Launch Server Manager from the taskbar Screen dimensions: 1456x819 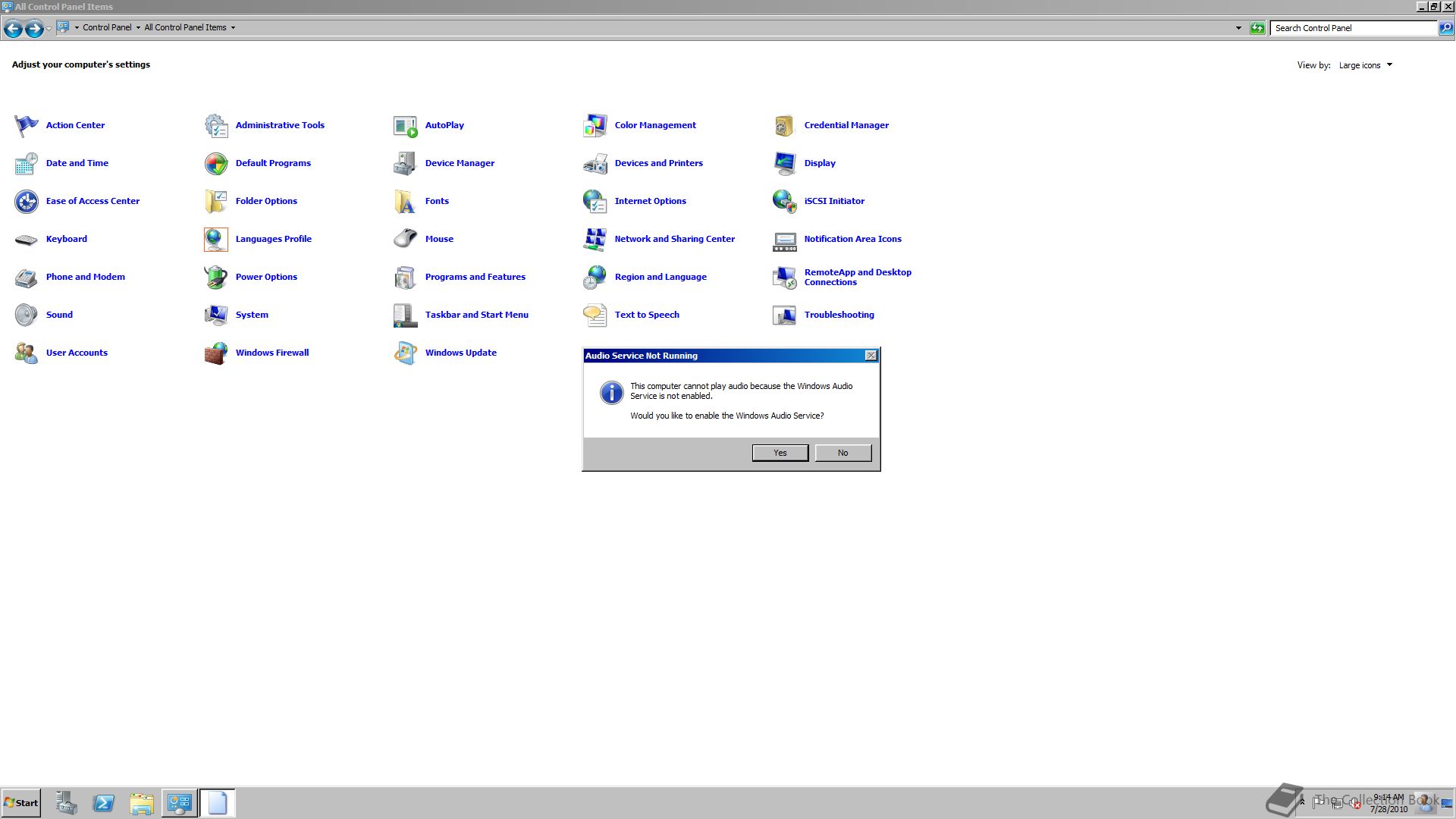tap(66, 803)
